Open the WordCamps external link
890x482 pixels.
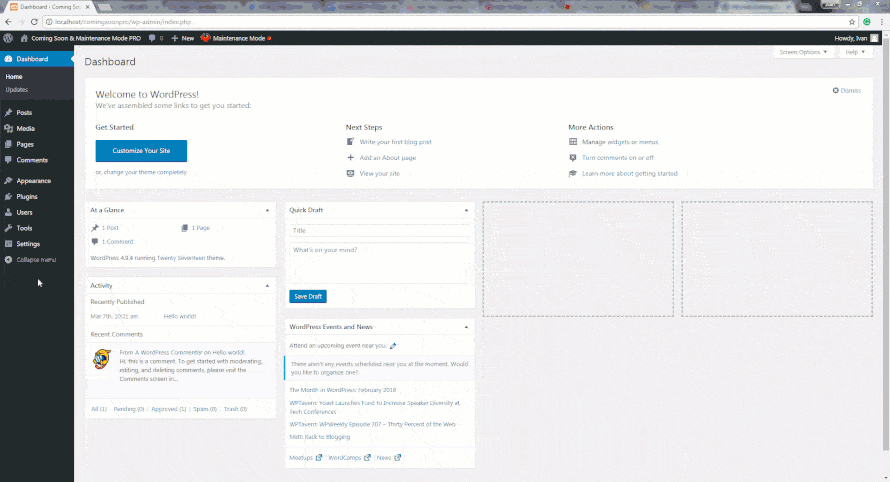(349, 458)
